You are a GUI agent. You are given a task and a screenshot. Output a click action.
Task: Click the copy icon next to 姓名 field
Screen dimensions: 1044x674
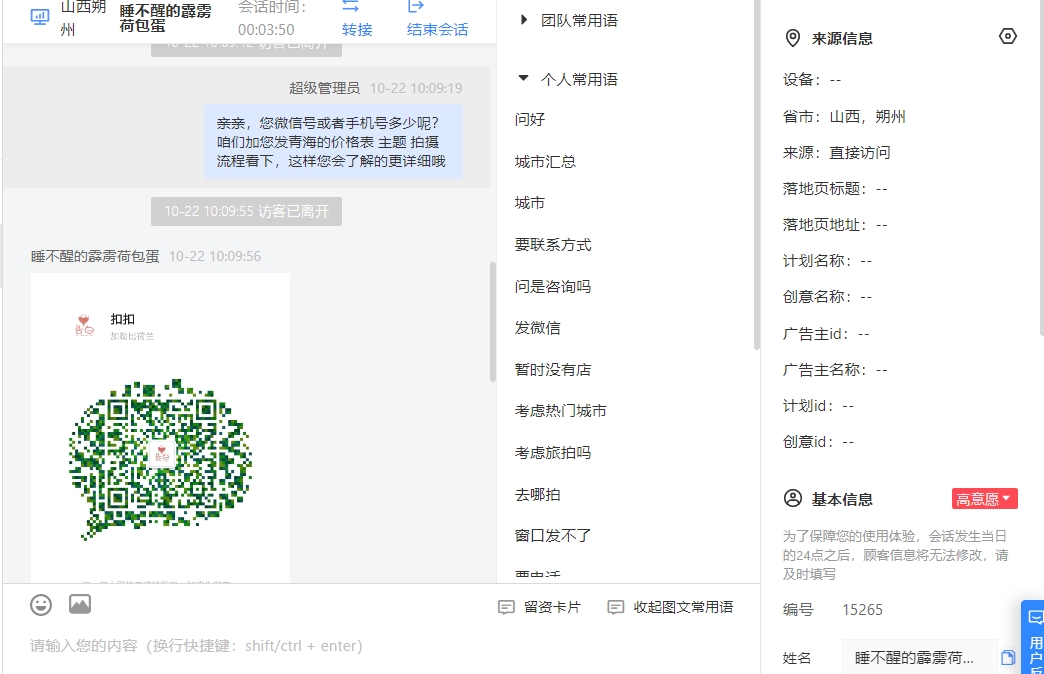coord(1008,658)
